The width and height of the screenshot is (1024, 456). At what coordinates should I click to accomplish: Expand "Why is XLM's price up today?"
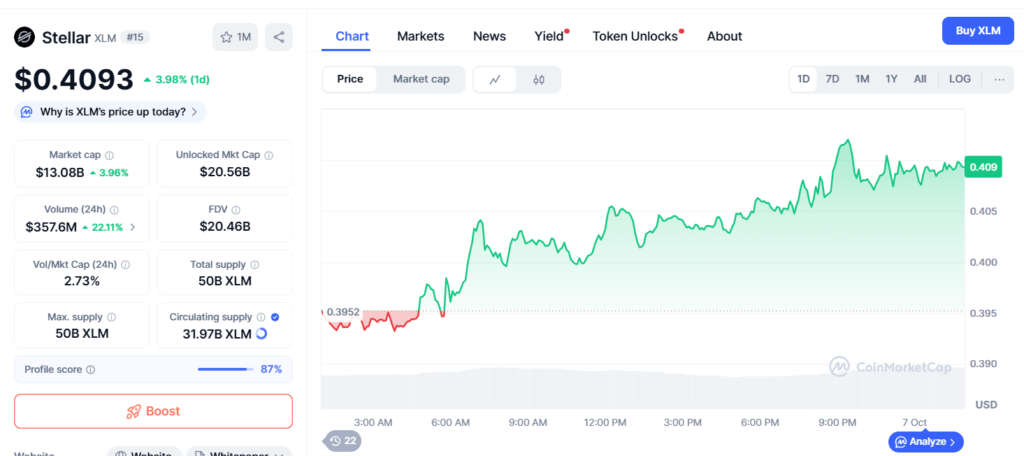click(111, 112)
